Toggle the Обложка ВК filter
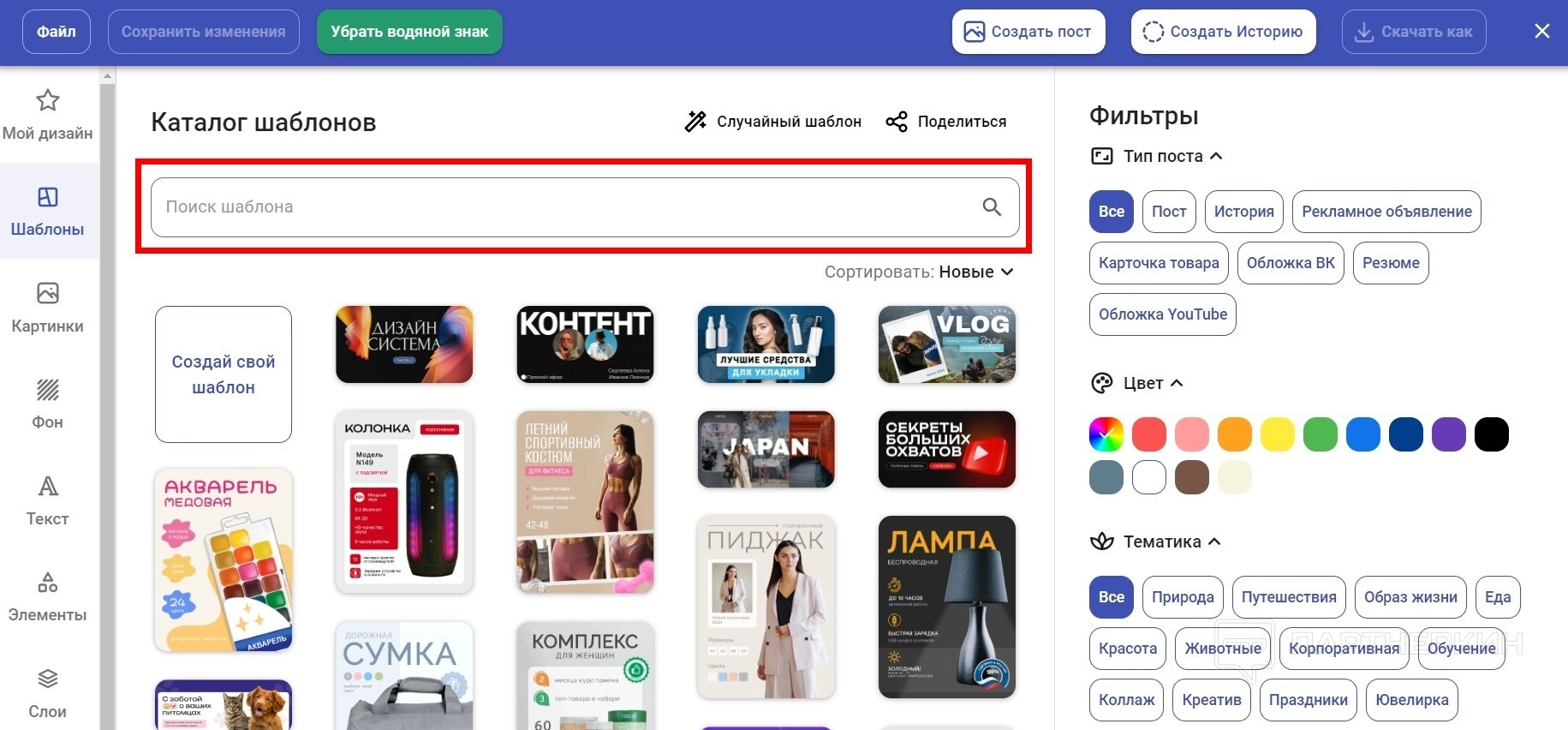Image resolution: width=1568 pixels, height=730 pixels. point(1291,263)
